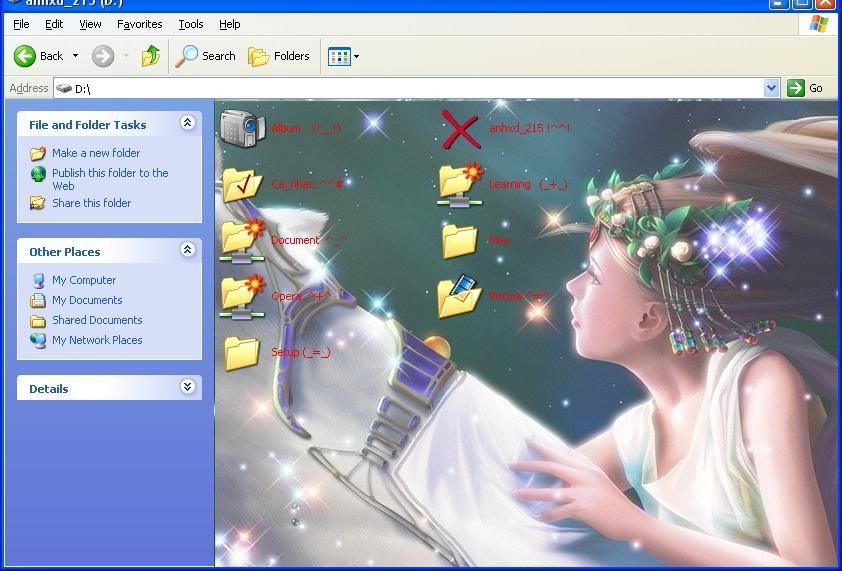Viewport: 842px width, 571px height.
Task: Open the Tools menu
Action: pyautogui.click(x=191, y=24)
